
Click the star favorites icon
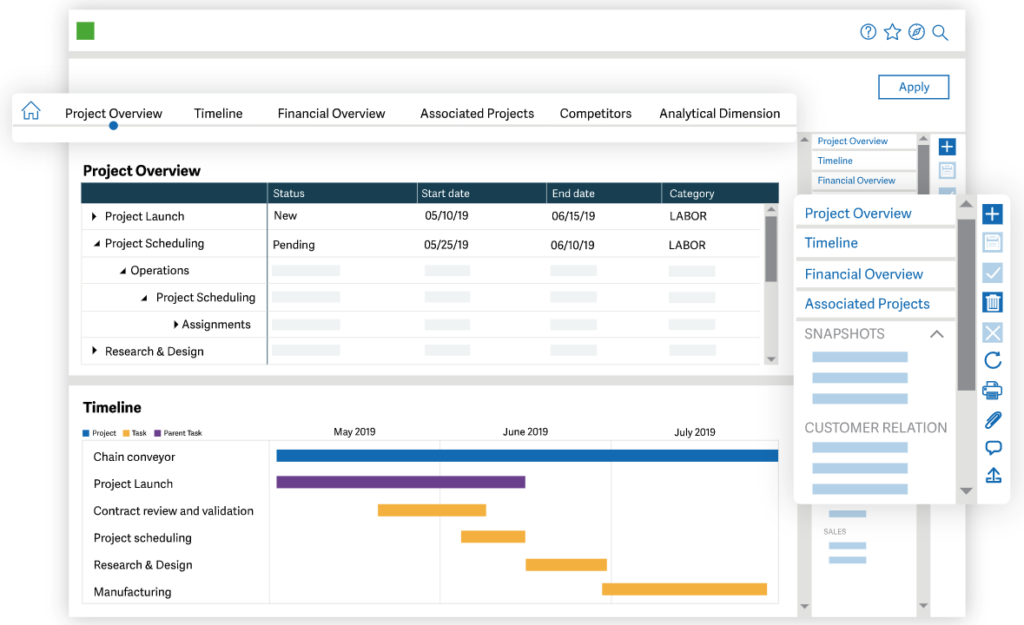[x=891, y=31]
